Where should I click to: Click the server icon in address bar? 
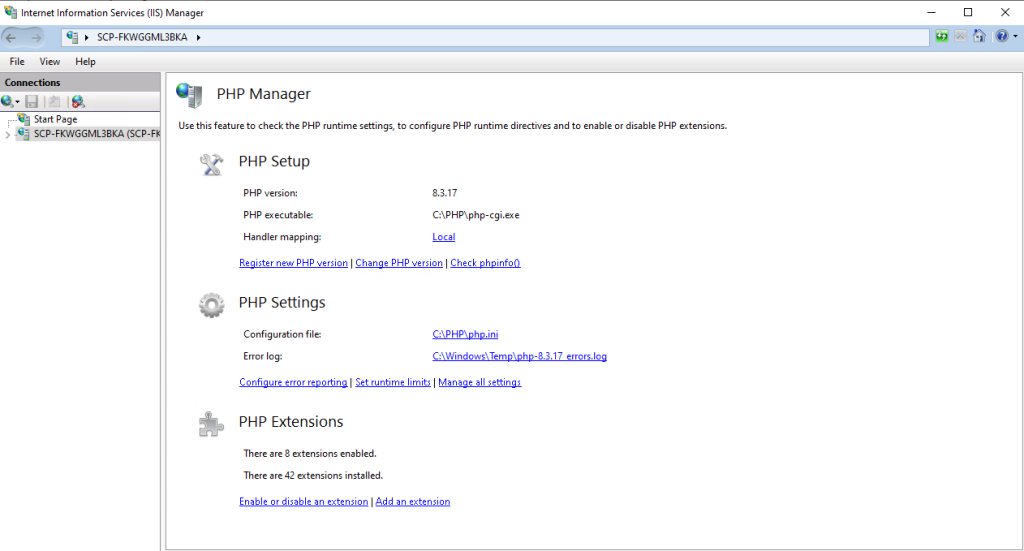72,37
